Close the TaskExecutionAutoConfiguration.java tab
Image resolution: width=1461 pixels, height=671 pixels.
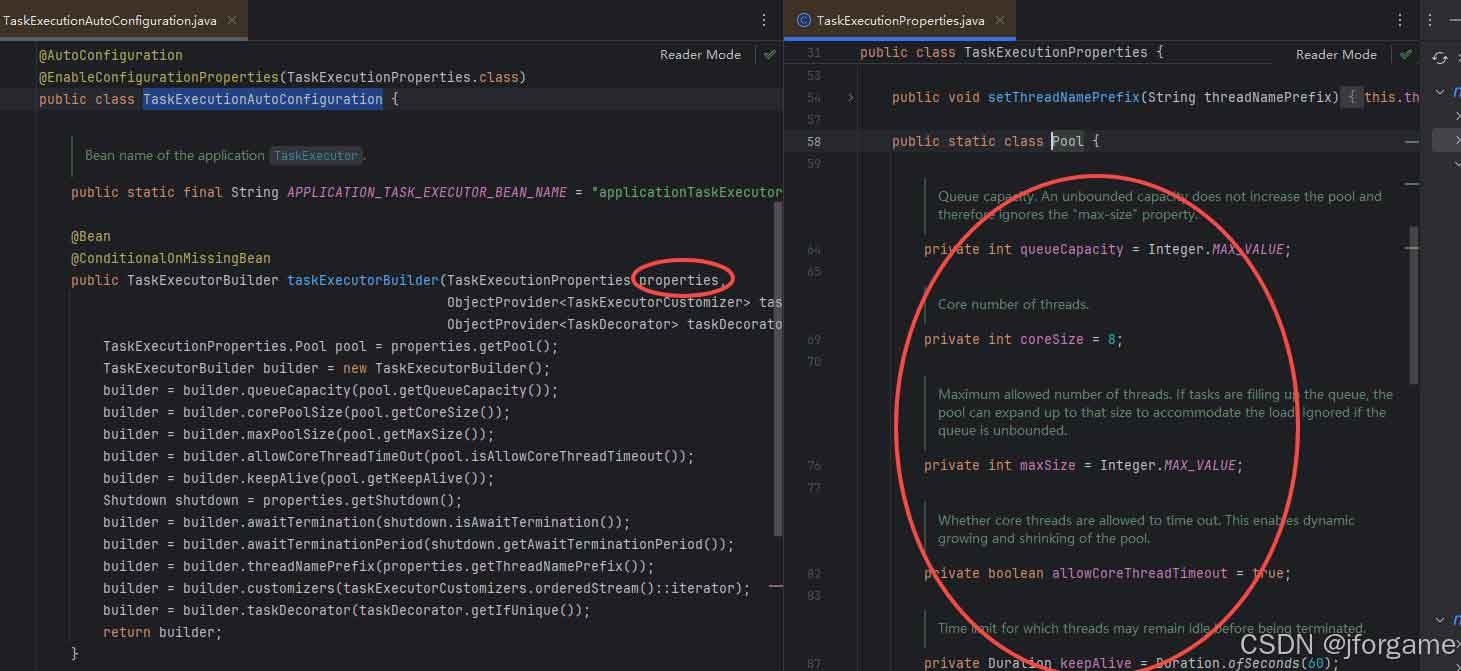[233, 20]
